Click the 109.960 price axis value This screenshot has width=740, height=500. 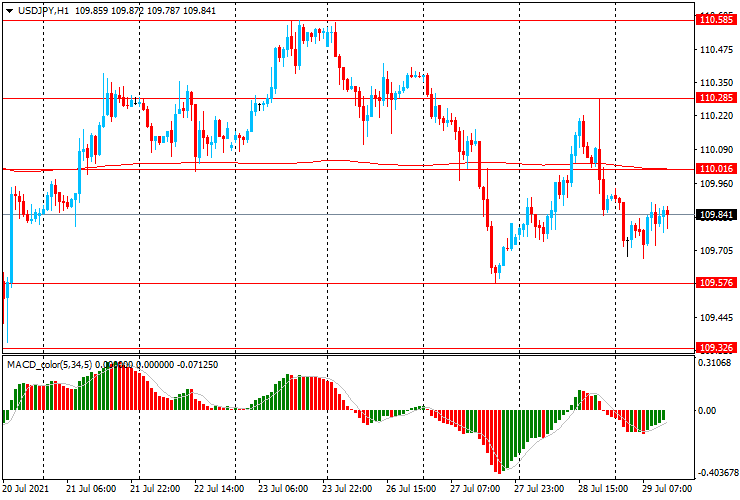[x=716, y=183]
